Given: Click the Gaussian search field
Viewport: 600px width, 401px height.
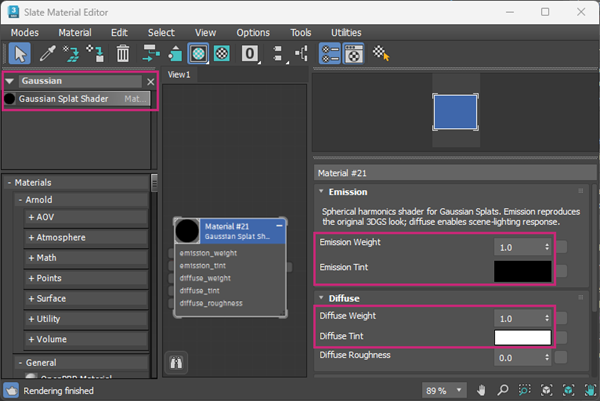Looking at the screenshot, I should pos(80,81).
